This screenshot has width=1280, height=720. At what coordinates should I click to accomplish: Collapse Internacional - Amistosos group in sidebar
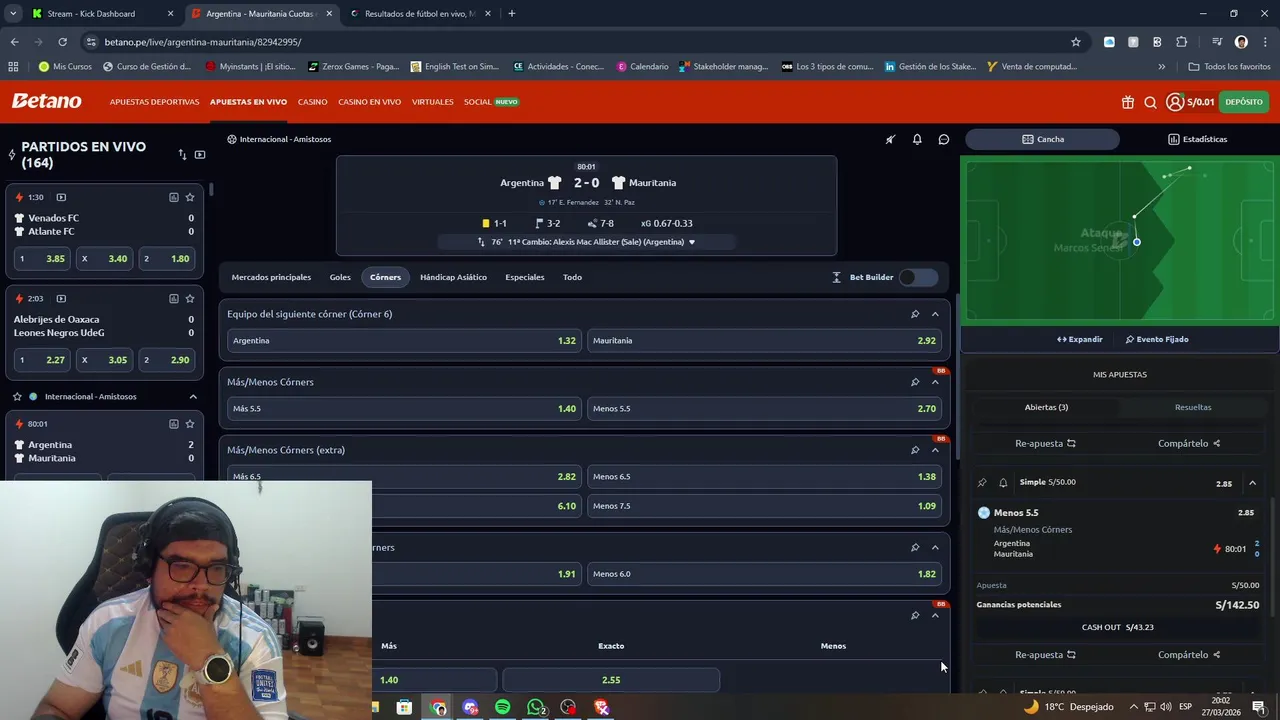tap(193, 397)
